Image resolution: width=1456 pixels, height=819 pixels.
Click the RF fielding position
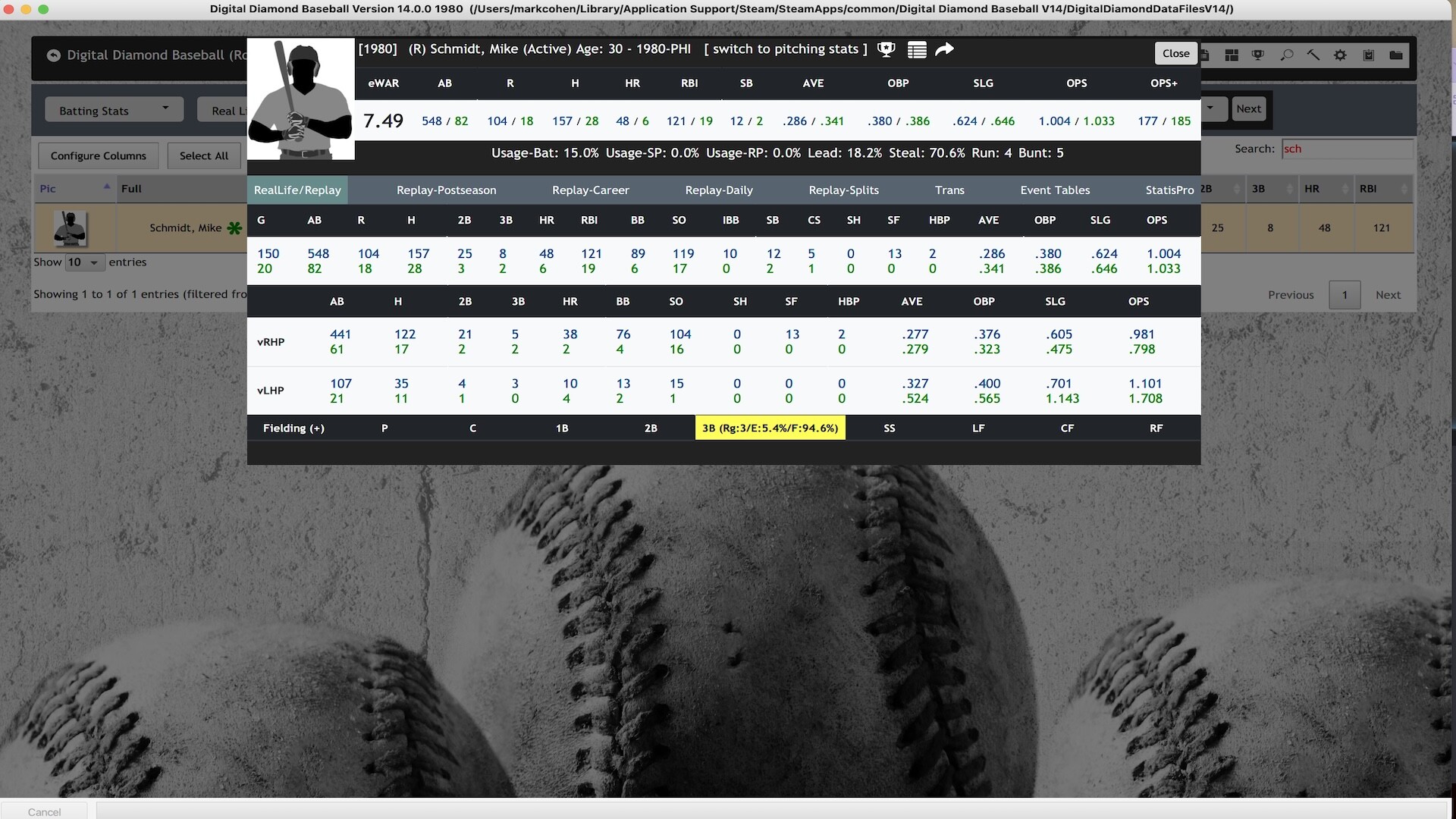coord(1156,428)
